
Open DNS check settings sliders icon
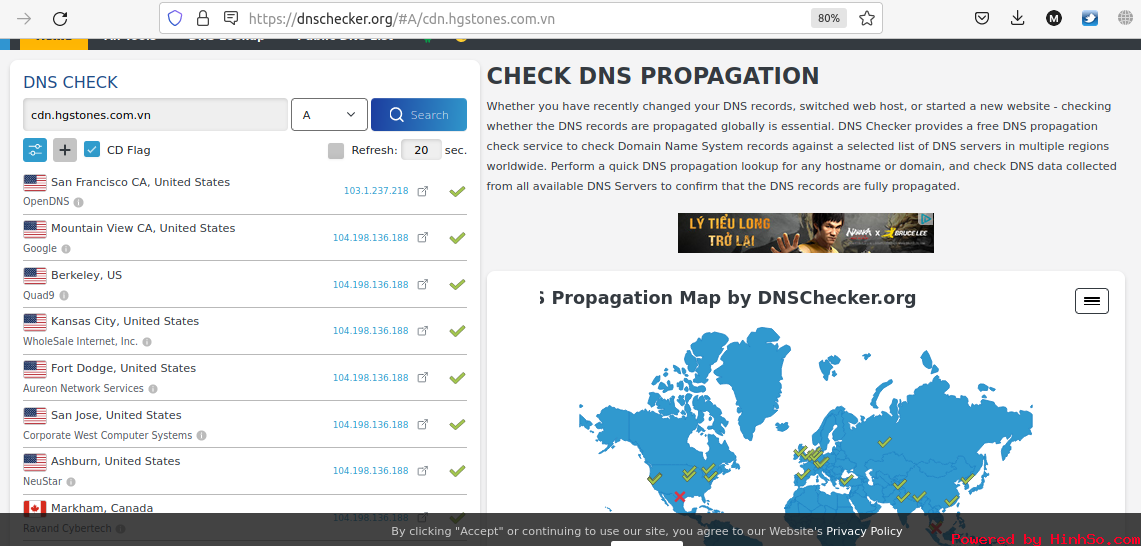click(35, 150)
